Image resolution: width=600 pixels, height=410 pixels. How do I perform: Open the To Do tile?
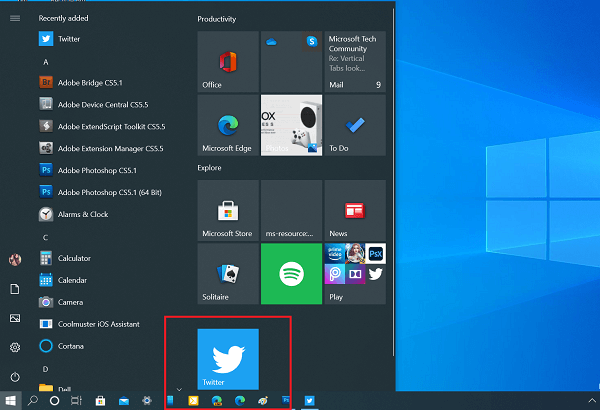tap(355, 125)
